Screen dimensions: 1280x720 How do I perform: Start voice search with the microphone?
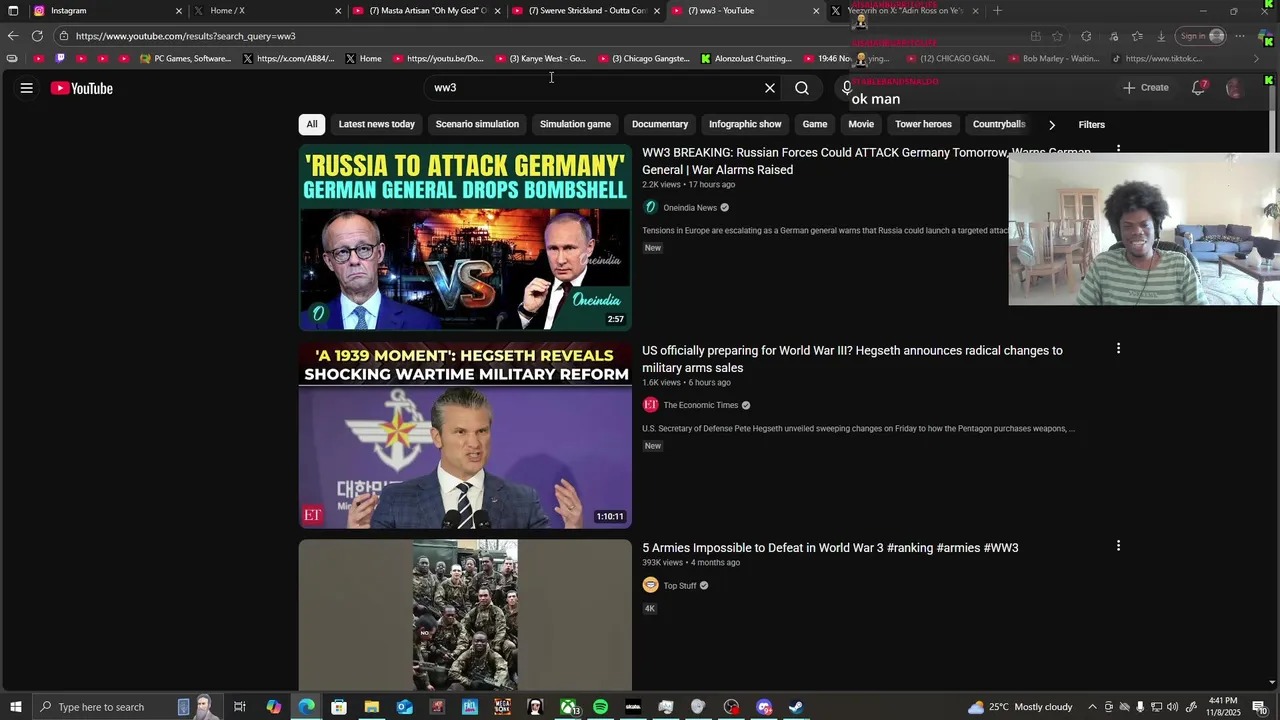(846, 88)
